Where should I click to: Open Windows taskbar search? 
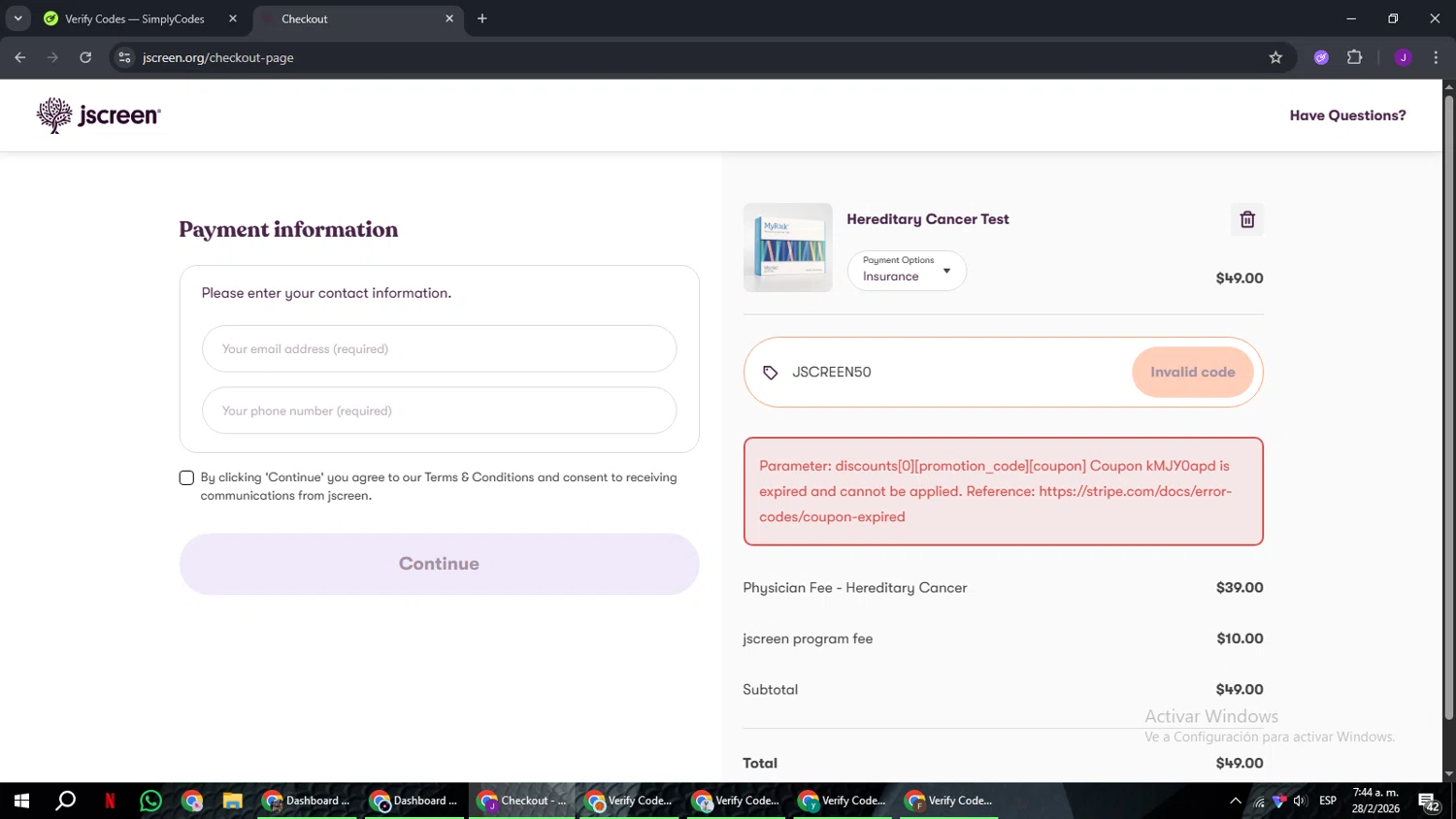pos(65,801)
